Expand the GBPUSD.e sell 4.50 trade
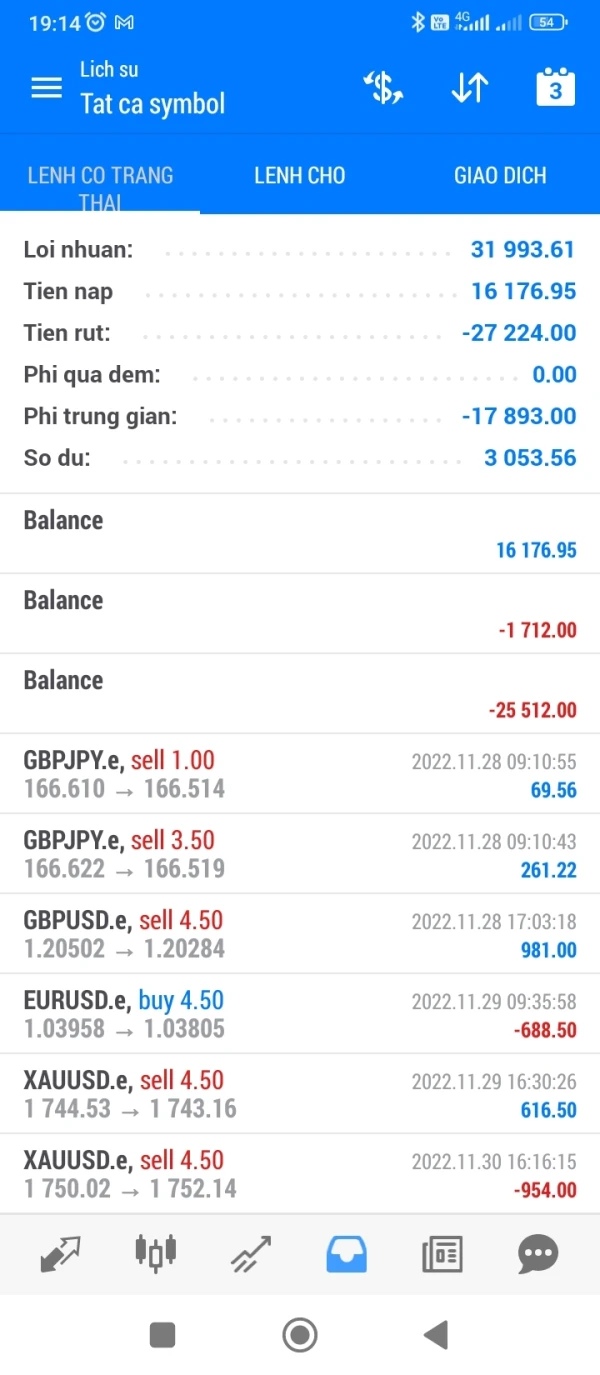The height and width of the screenshot is (1375, 600). click(300, 934)
